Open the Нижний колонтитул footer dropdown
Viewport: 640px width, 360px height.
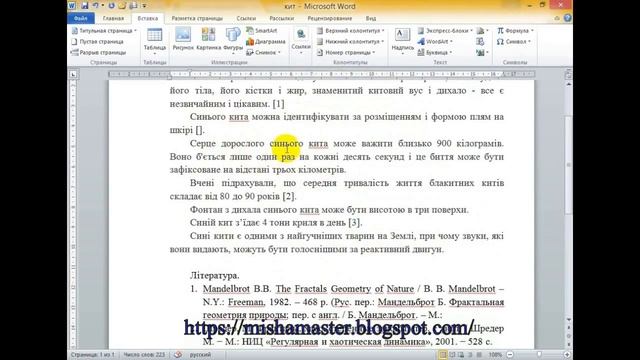coord(351,42)
